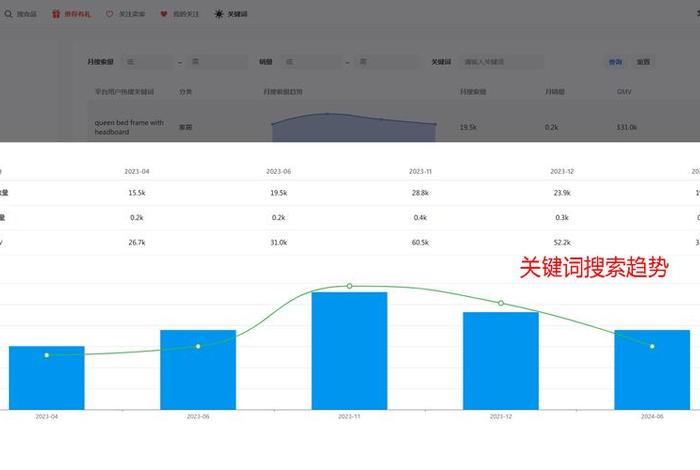Click the green line data point on 2024-06 bar
This screenshot has height=470, width=700.
pyautogui.click(x=652, y=346)
